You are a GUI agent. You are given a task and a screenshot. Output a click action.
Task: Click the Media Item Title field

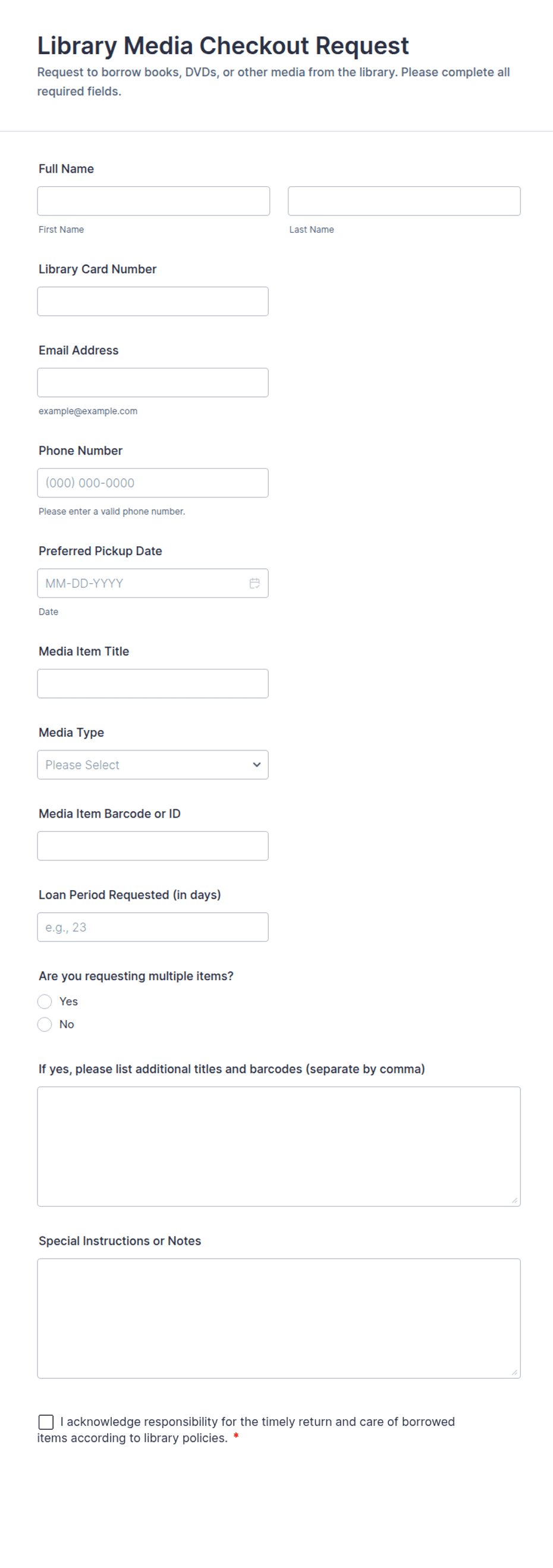click(153, 684)
